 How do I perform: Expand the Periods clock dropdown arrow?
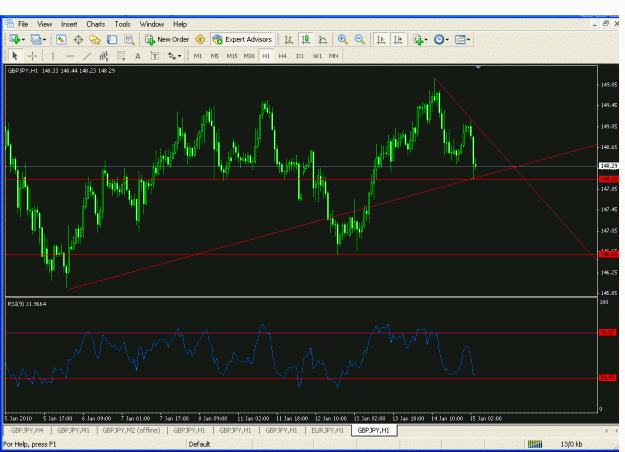tap(447, 40)
